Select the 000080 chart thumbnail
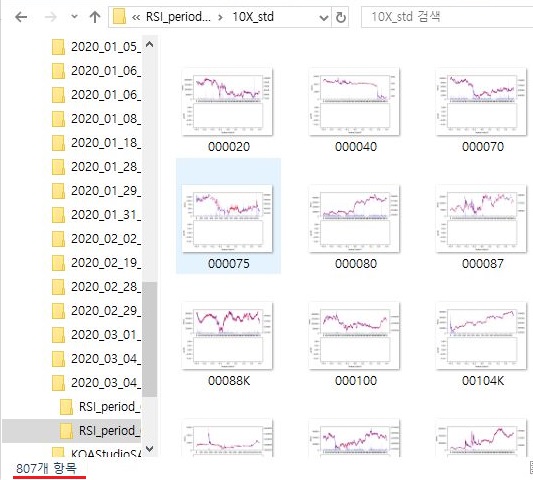This screenshot has width=533, height=480. pyautogui.click(x=354, y=219)
